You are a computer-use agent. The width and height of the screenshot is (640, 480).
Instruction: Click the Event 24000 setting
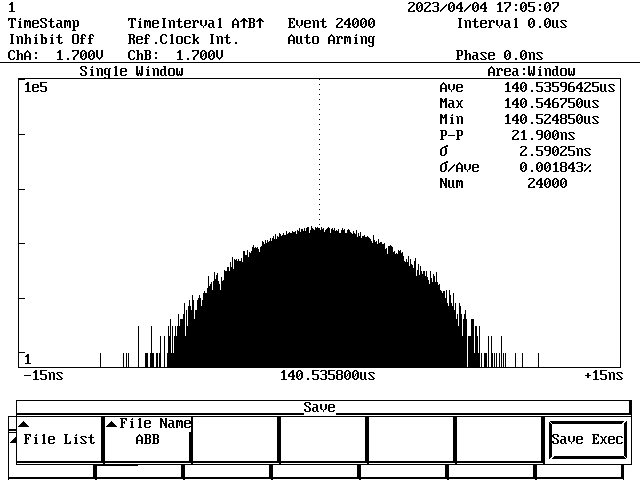click(x=331, y=23)
